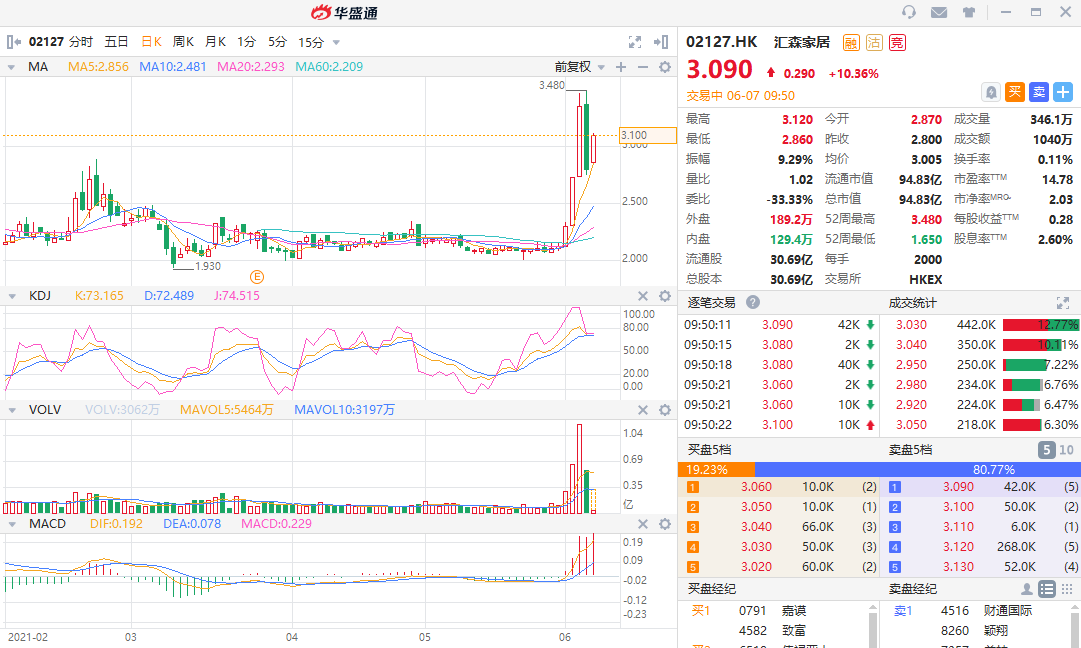Click the 3.100 price axis label
This screenshot has height=648, width=1081.
pos(648,135)
